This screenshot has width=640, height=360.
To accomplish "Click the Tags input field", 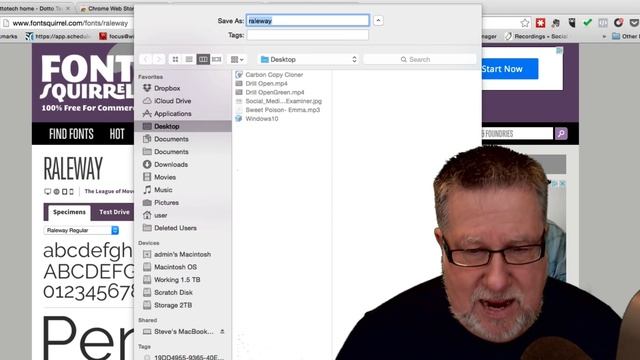I will 308,35.
